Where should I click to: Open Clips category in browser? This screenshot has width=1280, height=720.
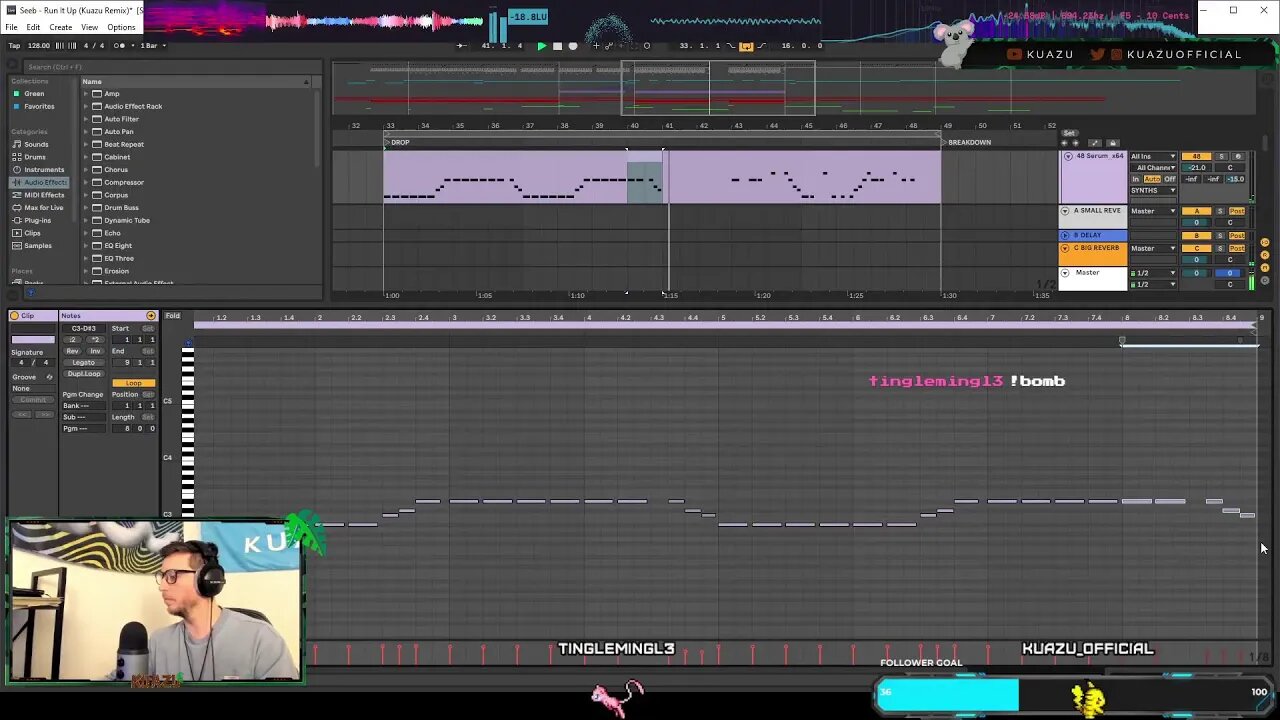click(x=32, y=233)
